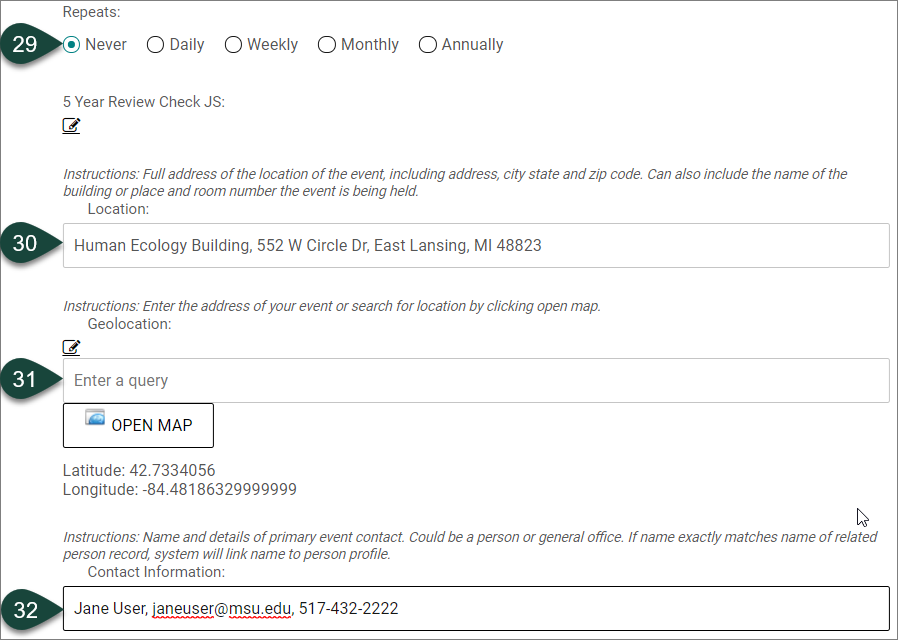Open the edit icon under 5 Year Review Check JS
The height and width of the screenshot is (640, 898).
[x=72, y=125]
